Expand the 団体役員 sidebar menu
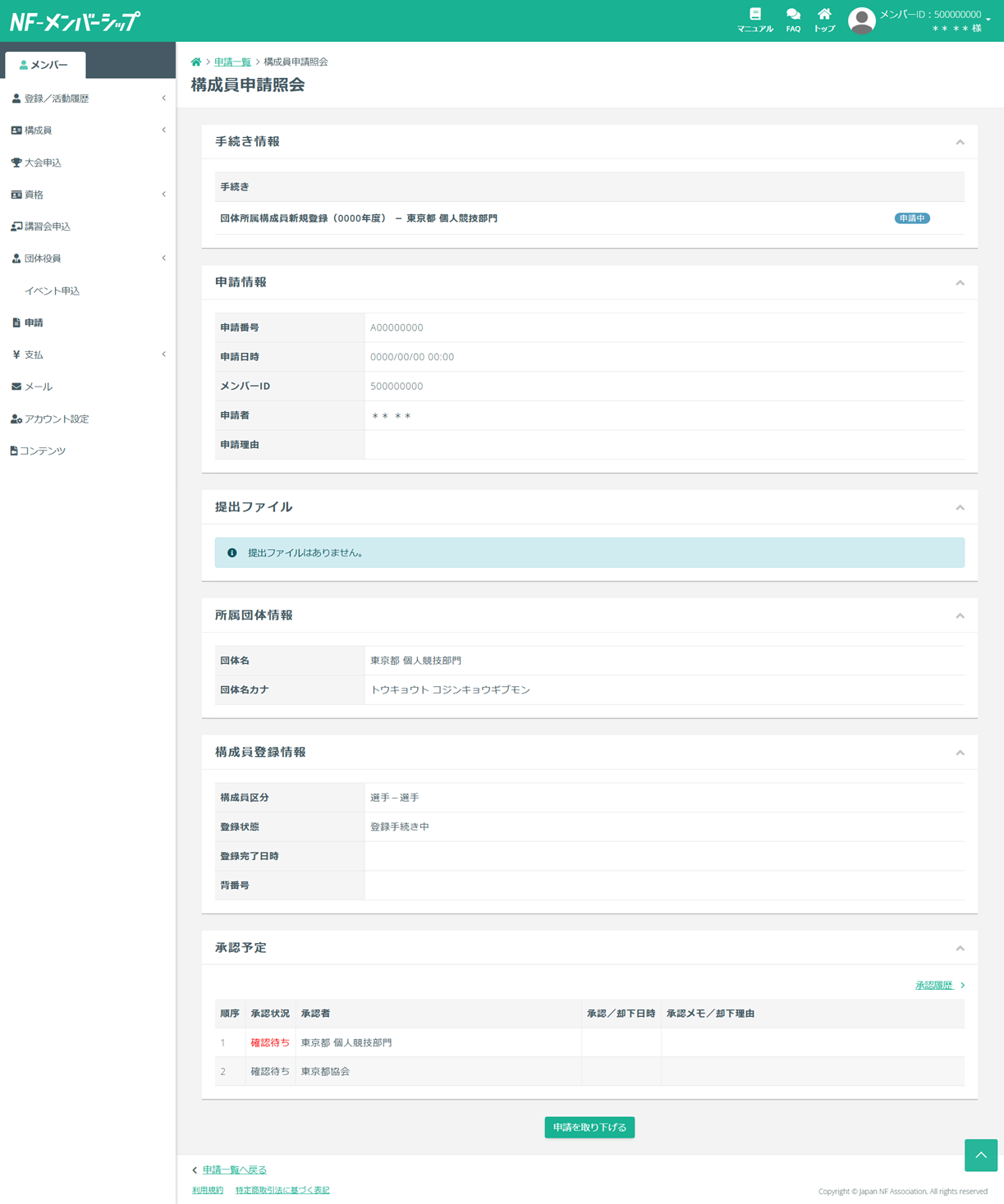1004x1204 pixels. [88, 259]
